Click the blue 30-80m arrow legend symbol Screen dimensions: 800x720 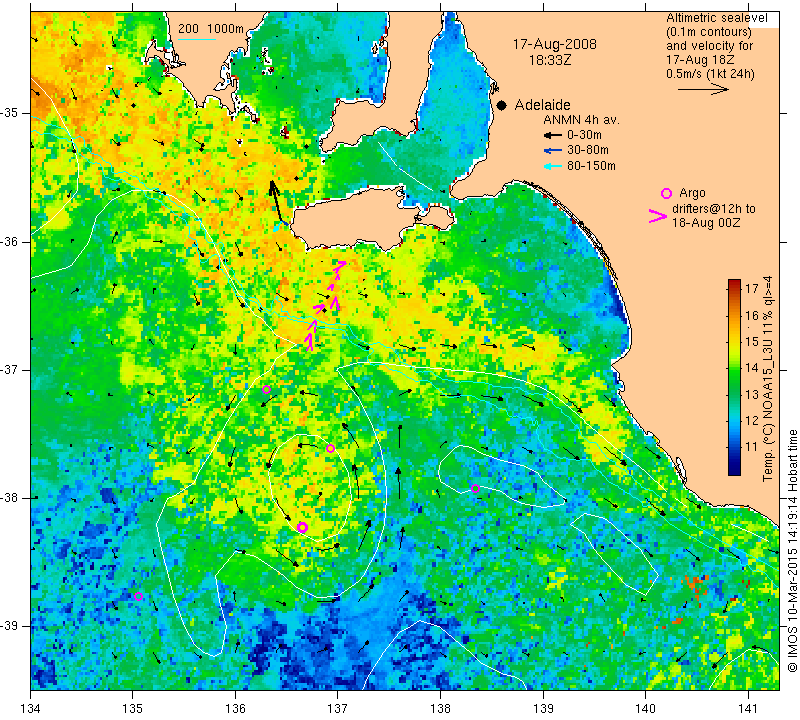[x=553, y=151]
